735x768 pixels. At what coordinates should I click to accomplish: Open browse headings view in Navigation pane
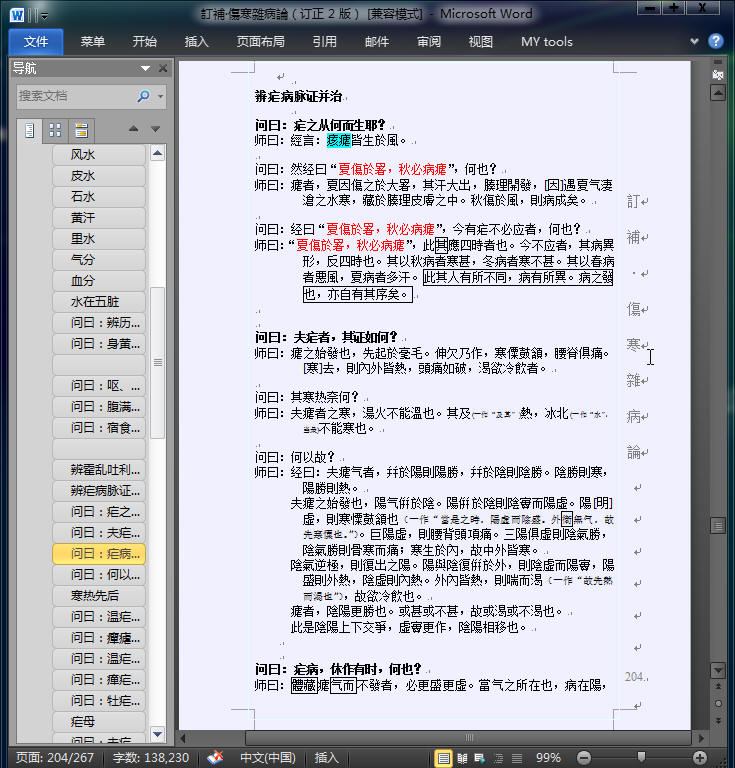tap(30, 130)
